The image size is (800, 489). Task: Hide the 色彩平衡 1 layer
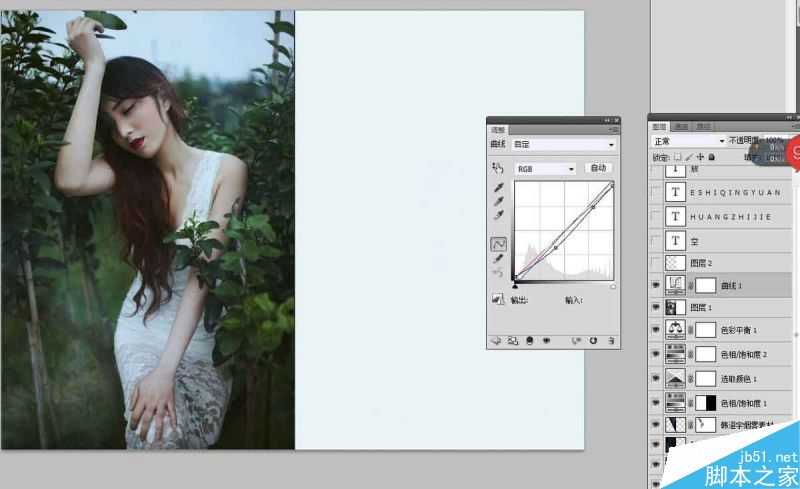click(655, 329)
